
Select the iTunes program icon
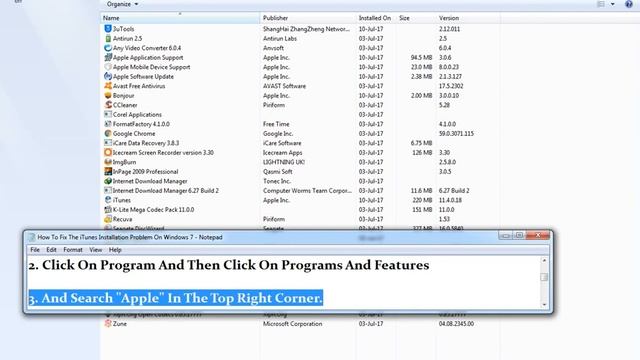pyautogui.click(x=108, y=200)
